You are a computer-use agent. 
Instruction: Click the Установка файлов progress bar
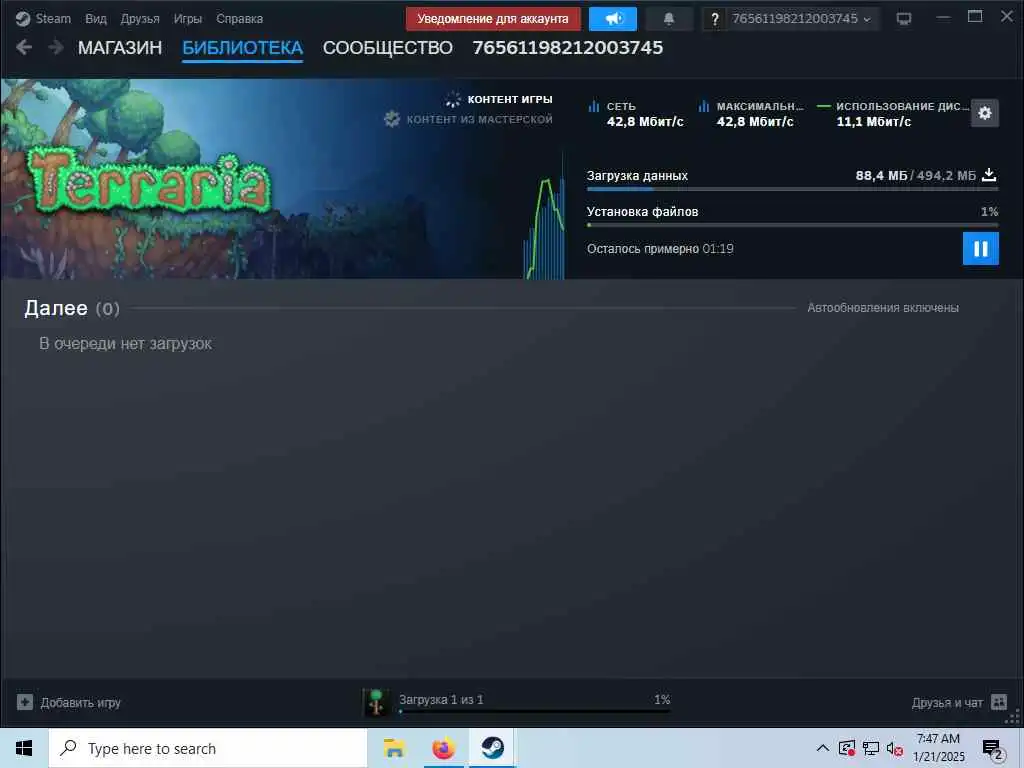[792, 225]
